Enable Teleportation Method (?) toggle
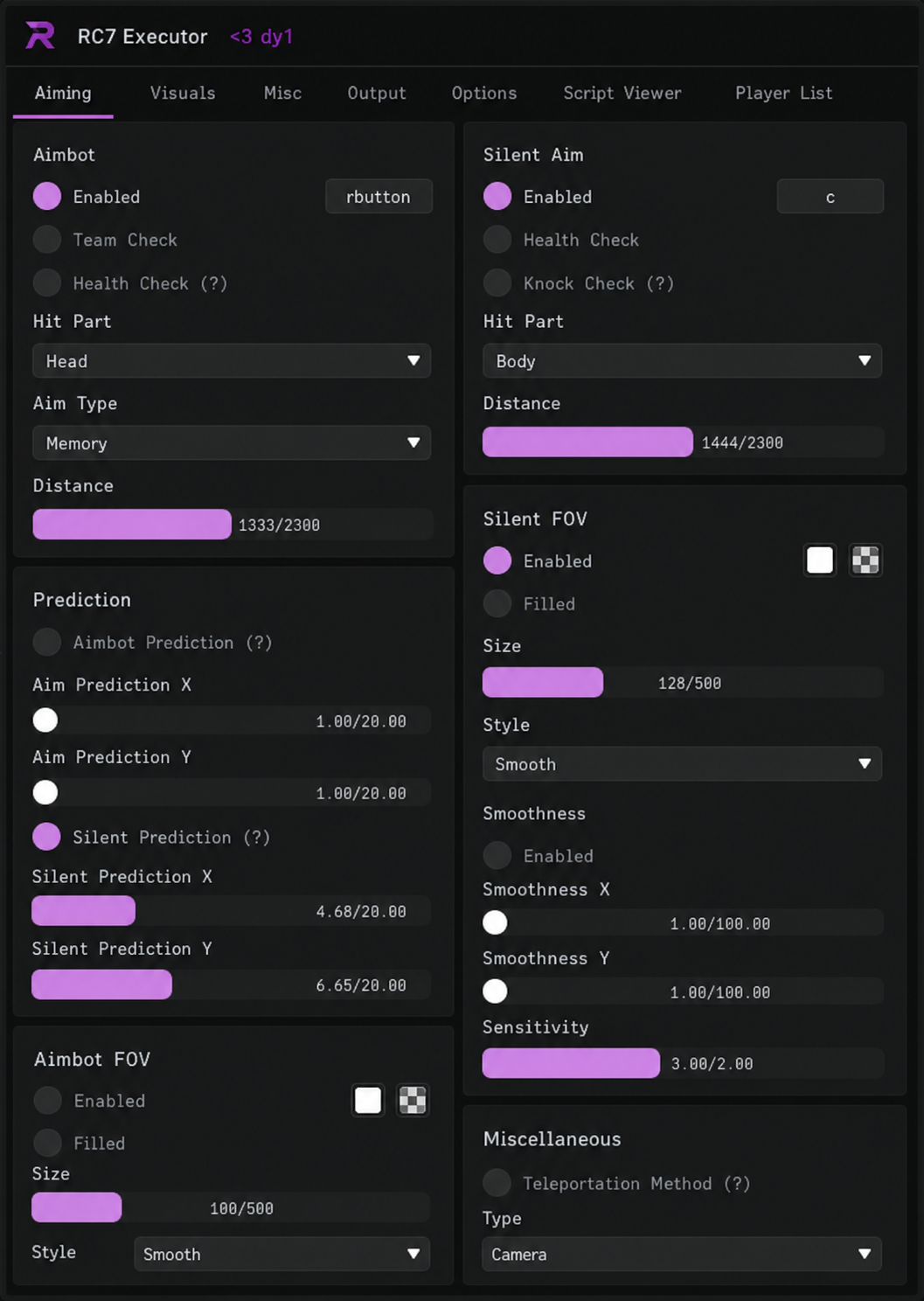The width and height of the screenshot is (924, 1301). 497,1183
